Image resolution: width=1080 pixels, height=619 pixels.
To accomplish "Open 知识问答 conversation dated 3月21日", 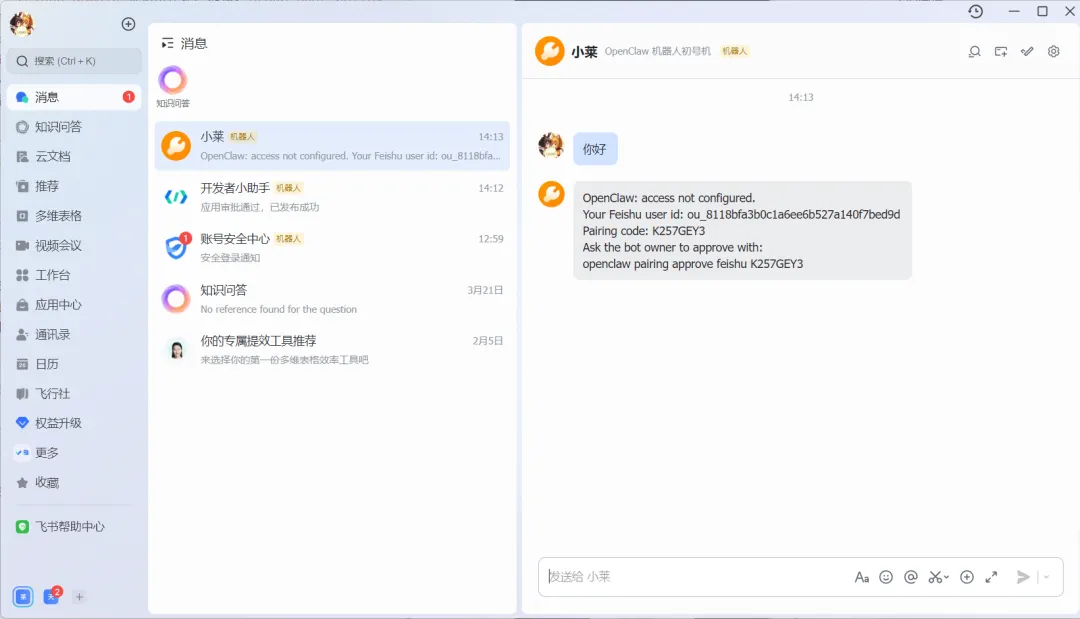I will coord(332,299).
